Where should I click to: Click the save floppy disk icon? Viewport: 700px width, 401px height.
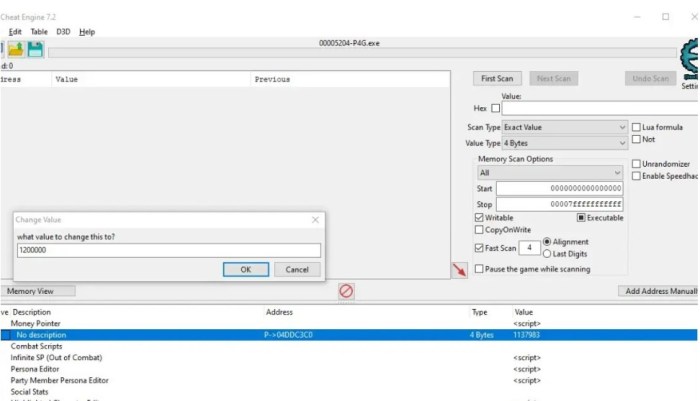[35, 49]
